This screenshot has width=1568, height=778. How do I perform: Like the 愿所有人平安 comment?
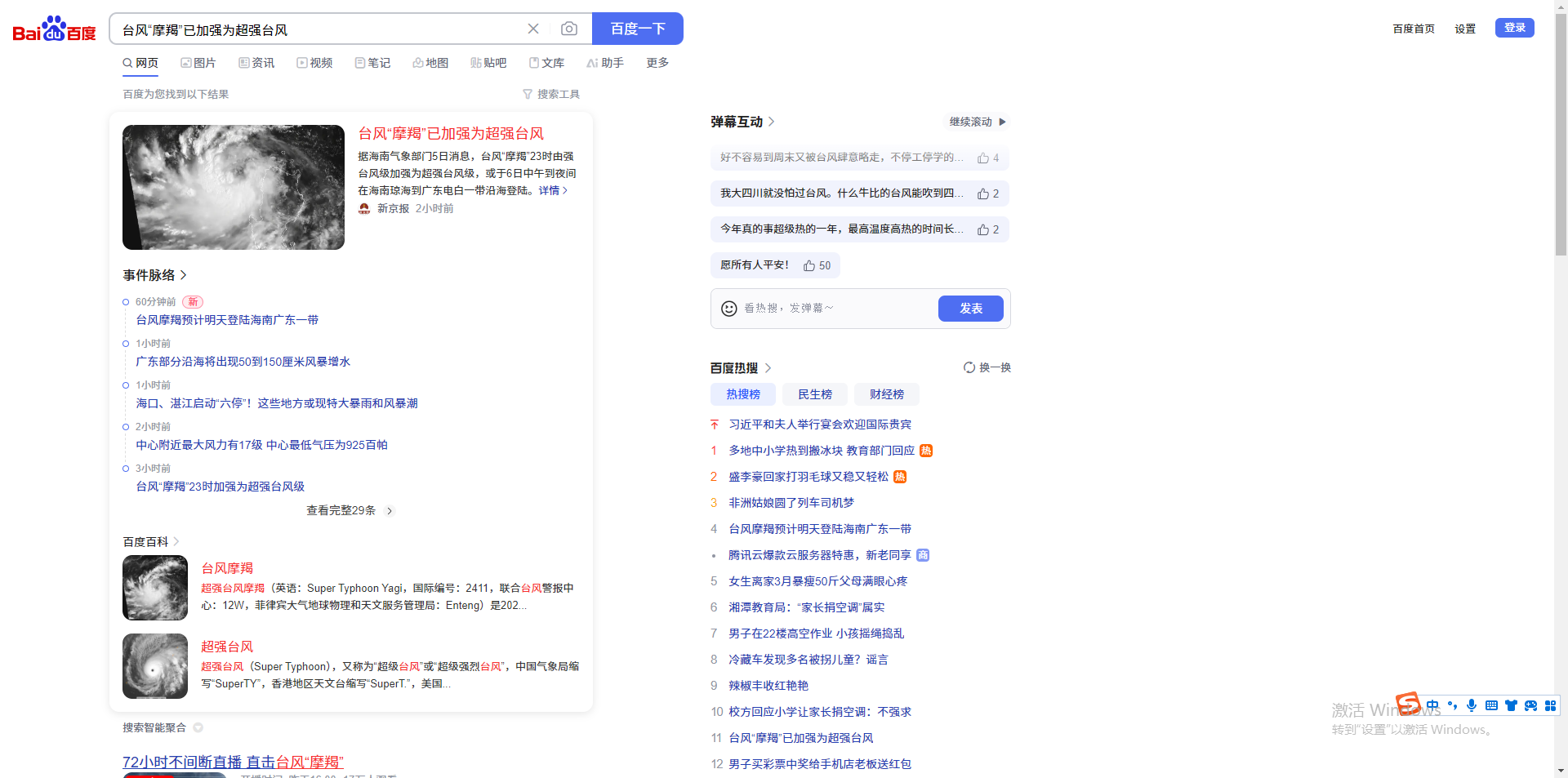point(808,266)
